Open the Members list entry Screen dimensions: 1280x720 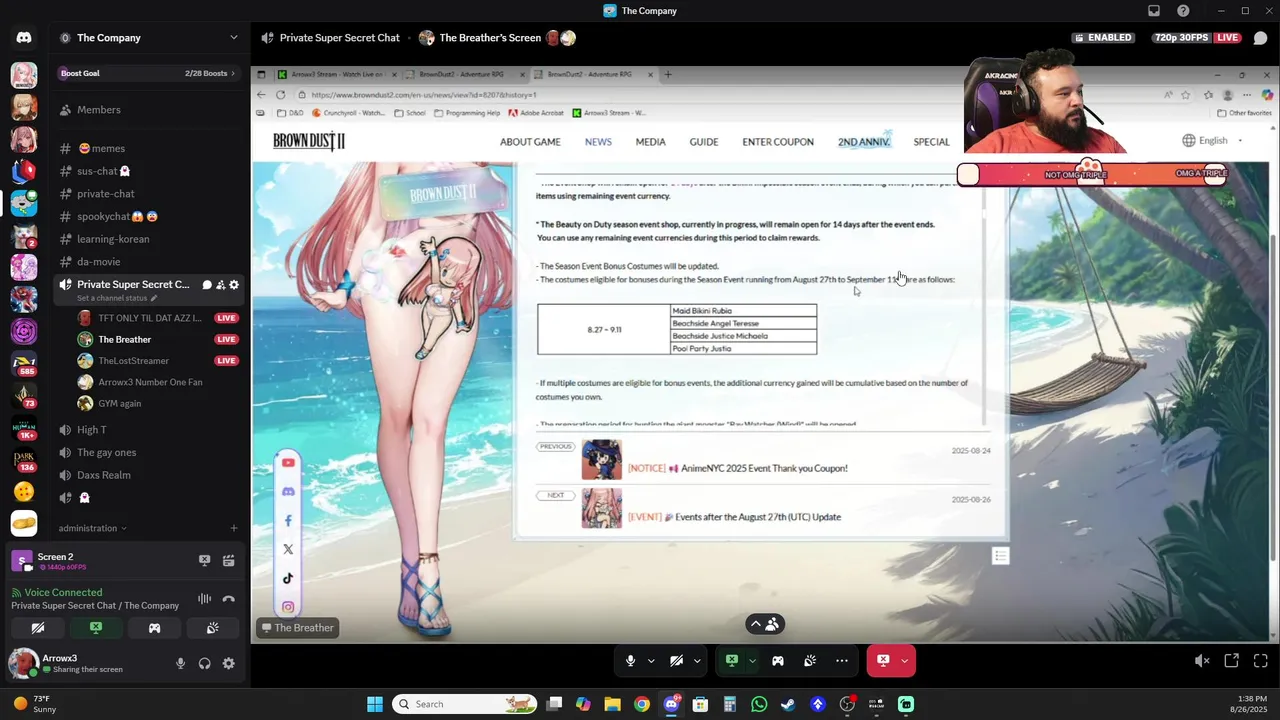(148, 110)
